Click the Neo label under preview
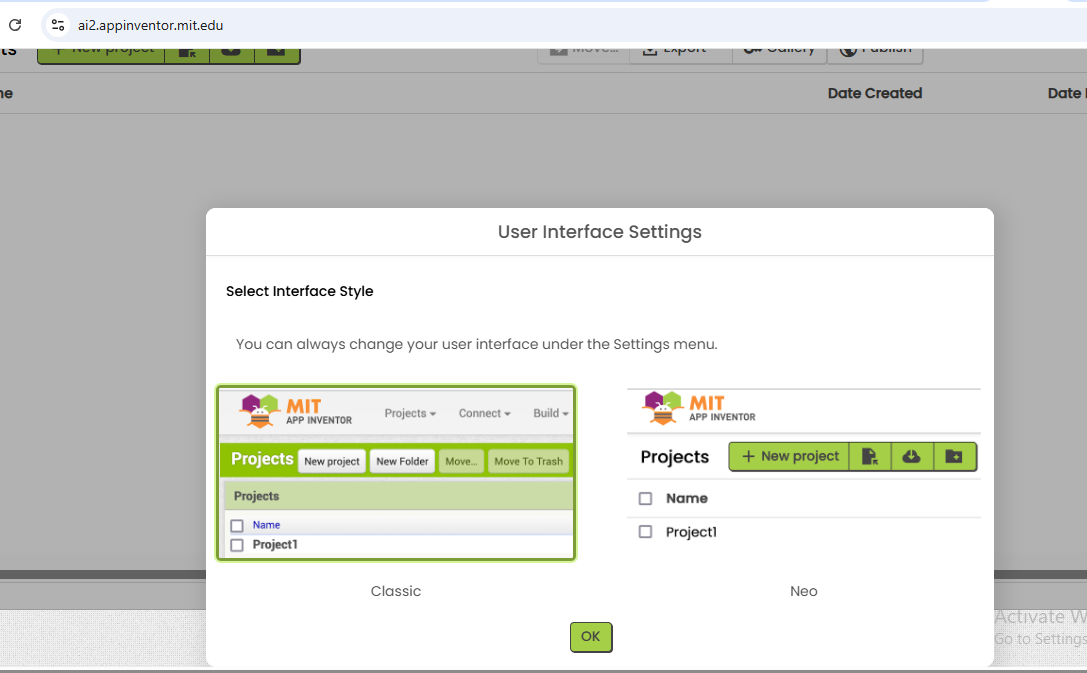1087x673 pixels. click(x=803, y=591)
